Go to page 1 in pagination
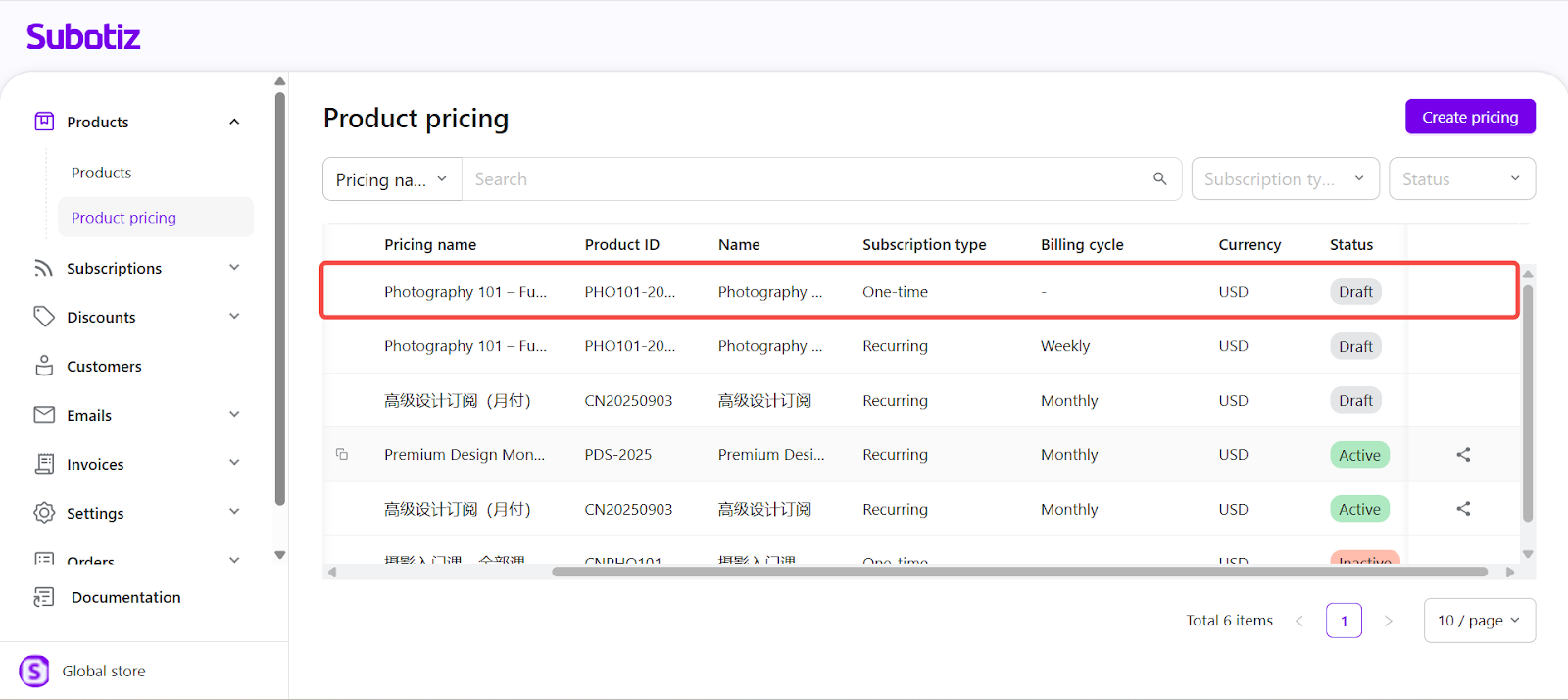Viewport: 1568px width, 700px height. click(1344, 621)
